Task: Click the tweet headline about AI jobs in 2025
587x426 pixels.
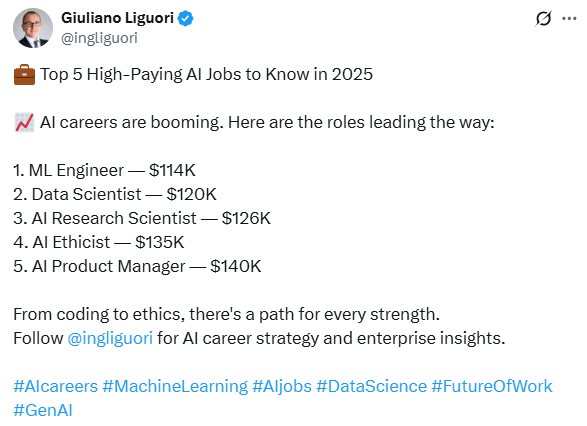Action: [x=206, y=74]
